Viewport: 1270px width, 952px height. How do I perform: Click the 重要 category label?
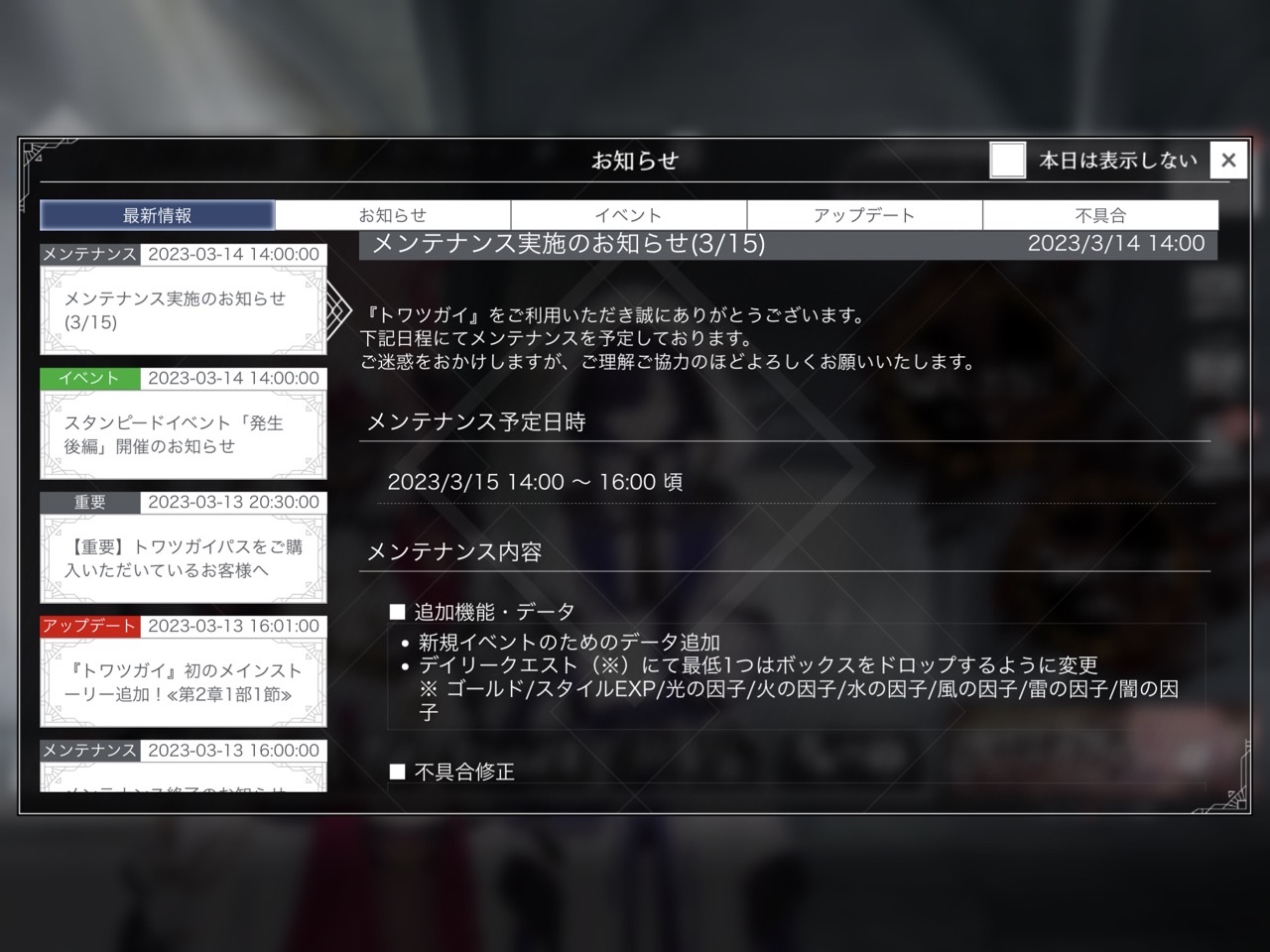pyautogui.click(x=89, y=502)
